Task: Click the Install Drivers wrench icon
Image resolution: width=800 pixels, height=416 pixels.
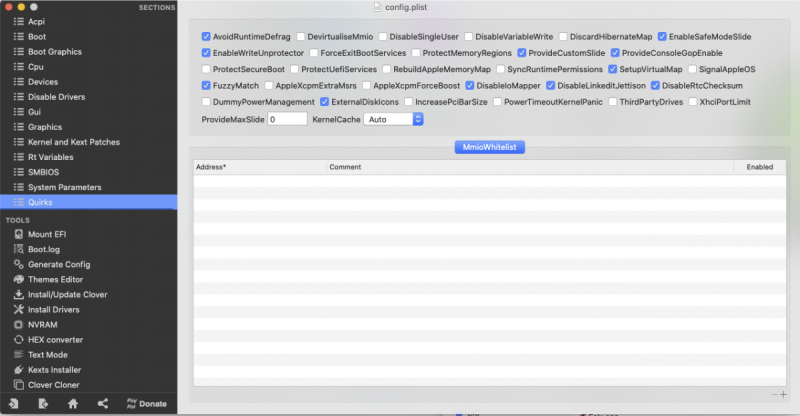Action: tap(19, 309)
